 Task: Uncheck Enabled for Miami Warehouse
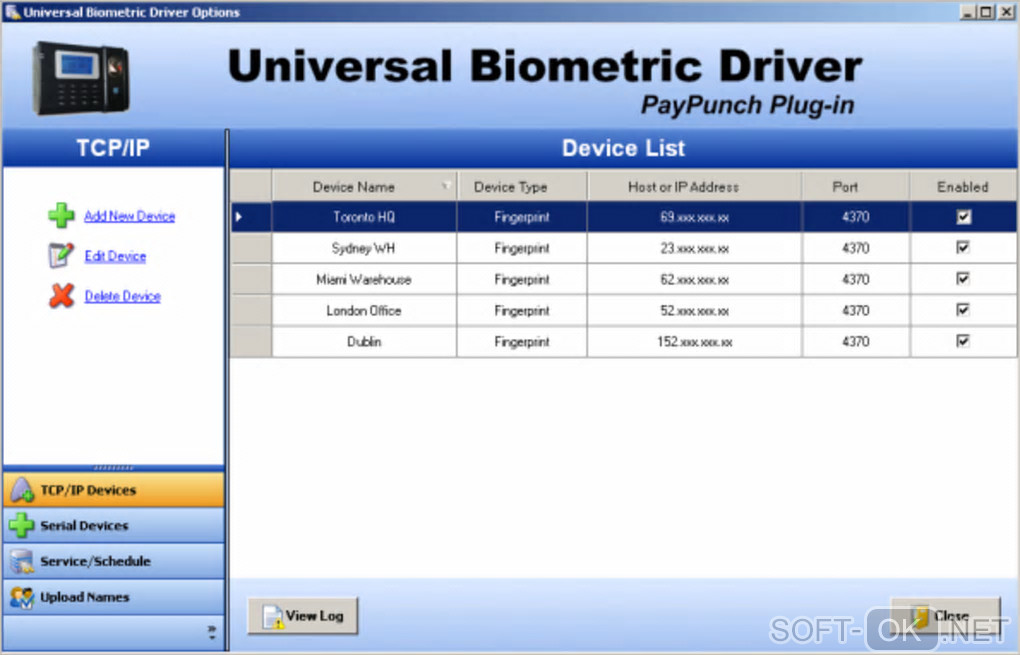pos(963,278)
